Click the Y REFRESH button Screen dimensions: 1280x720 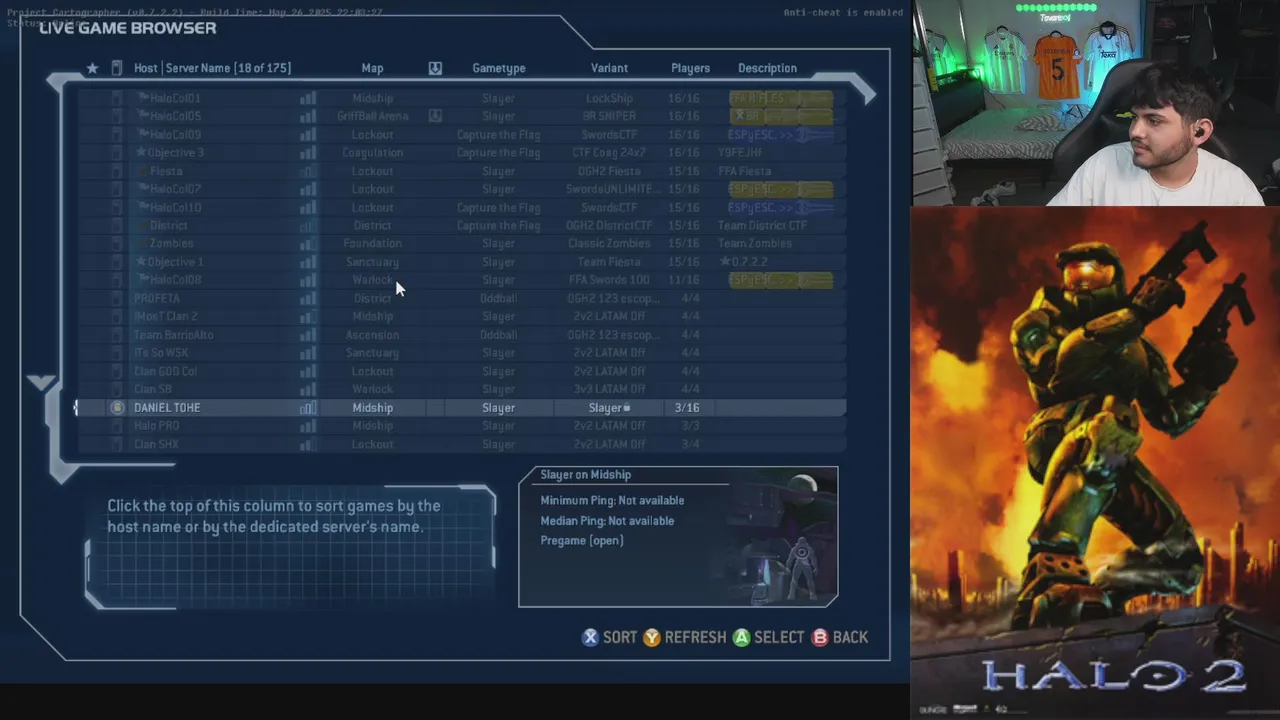[684, 637]
